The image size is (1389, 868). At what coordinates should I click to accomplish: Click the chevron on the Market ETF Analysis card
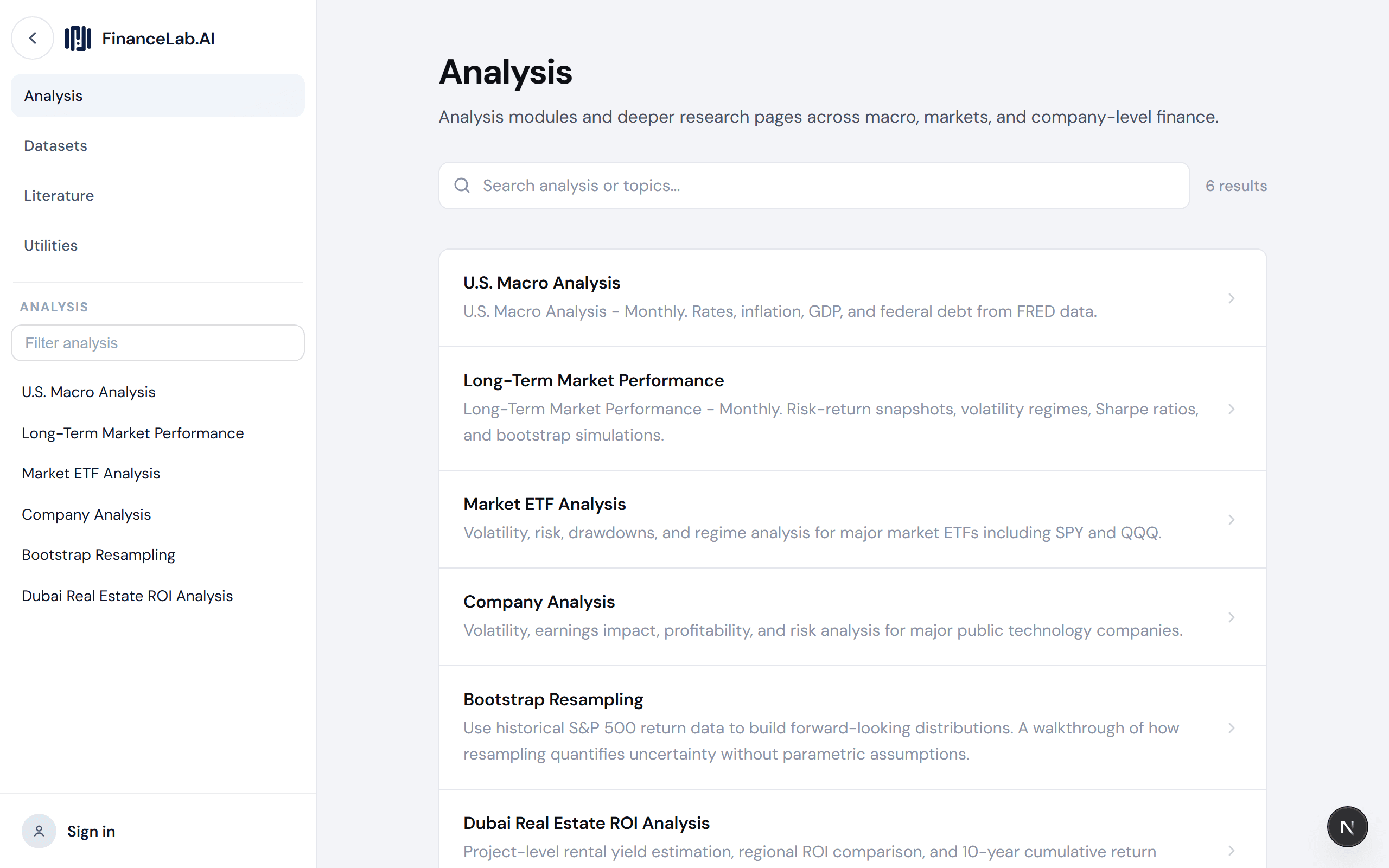[x=1231, y=520]
